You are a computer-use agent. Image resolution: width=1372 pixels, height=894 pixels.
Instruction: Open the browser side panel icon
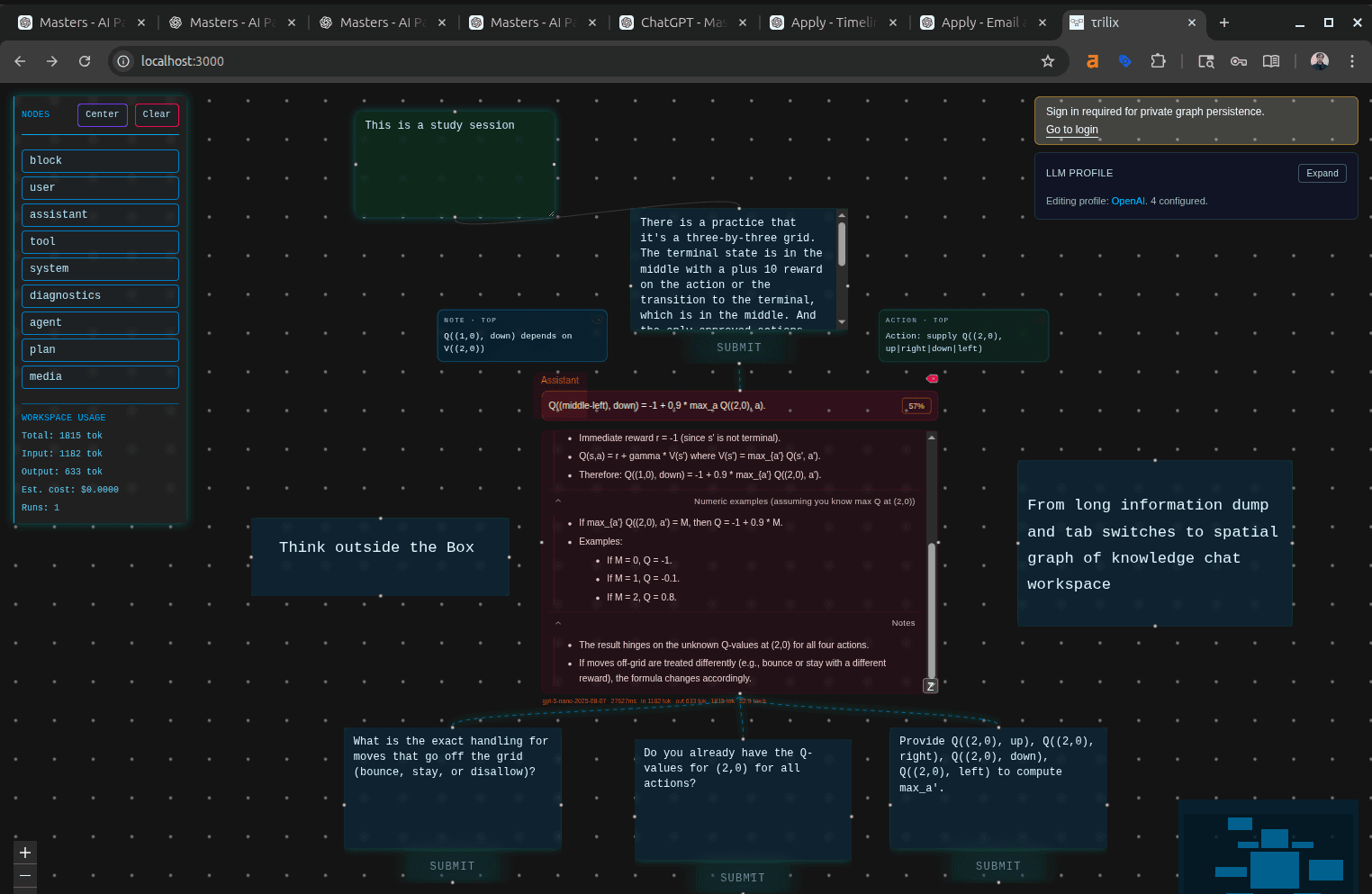click(x=1270, y=60)
